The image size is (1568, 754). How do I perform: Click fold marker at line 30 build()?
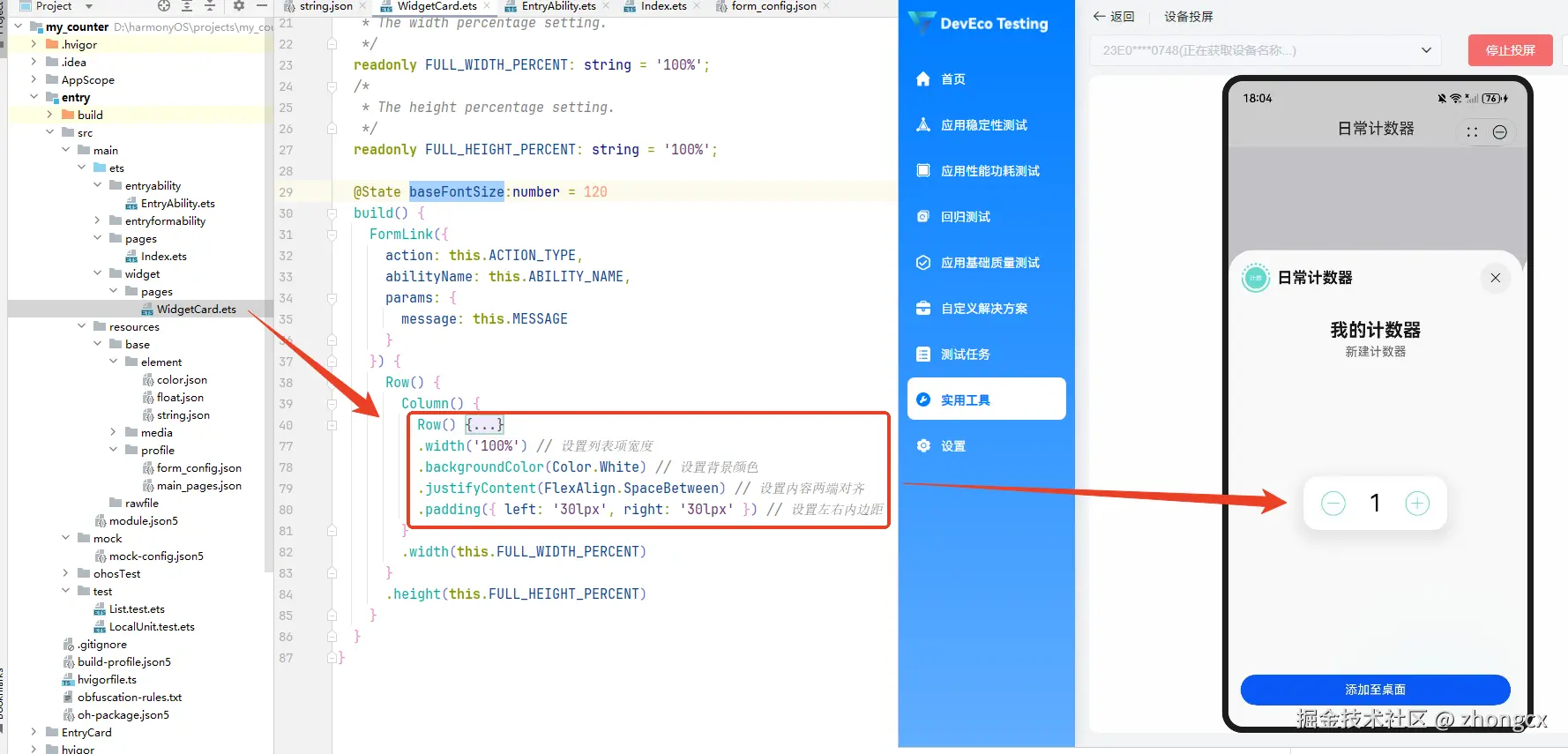click(332, 213)
